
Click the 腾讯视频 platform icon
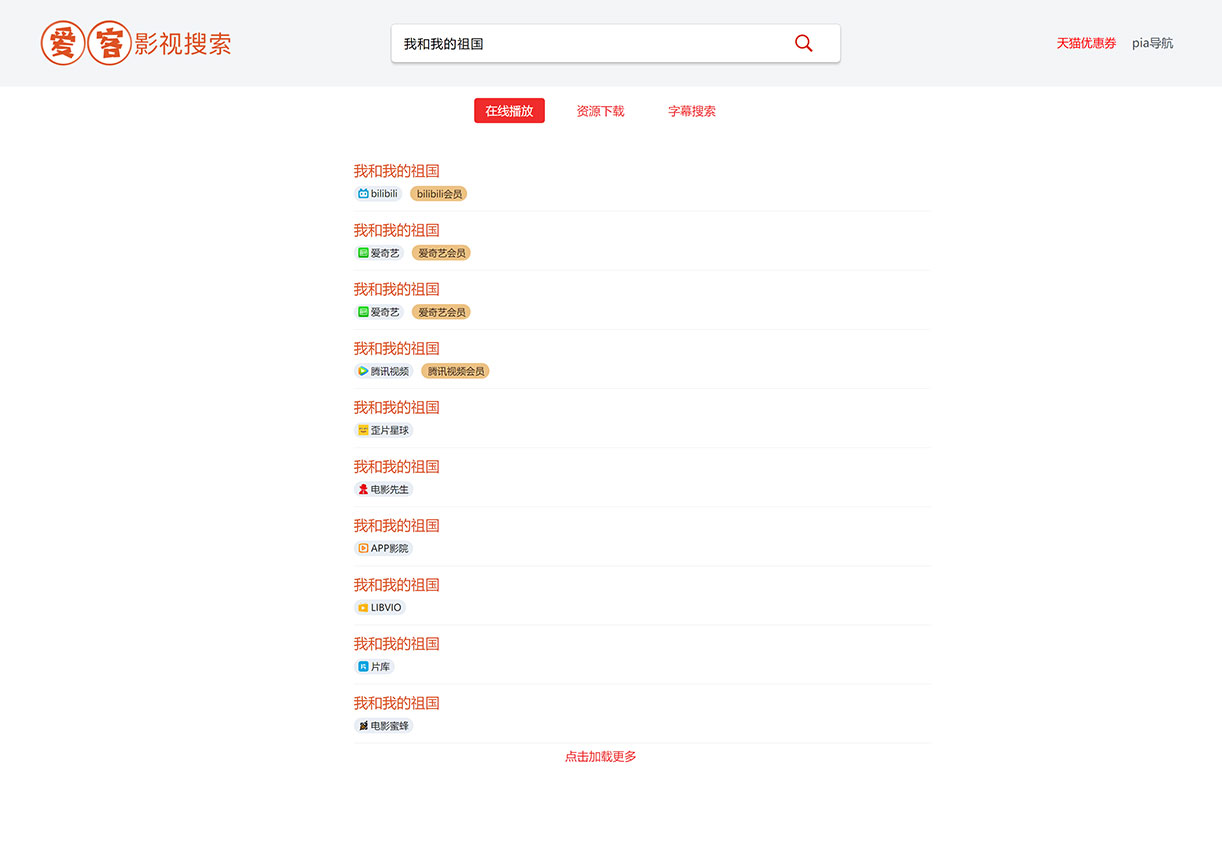364,371
